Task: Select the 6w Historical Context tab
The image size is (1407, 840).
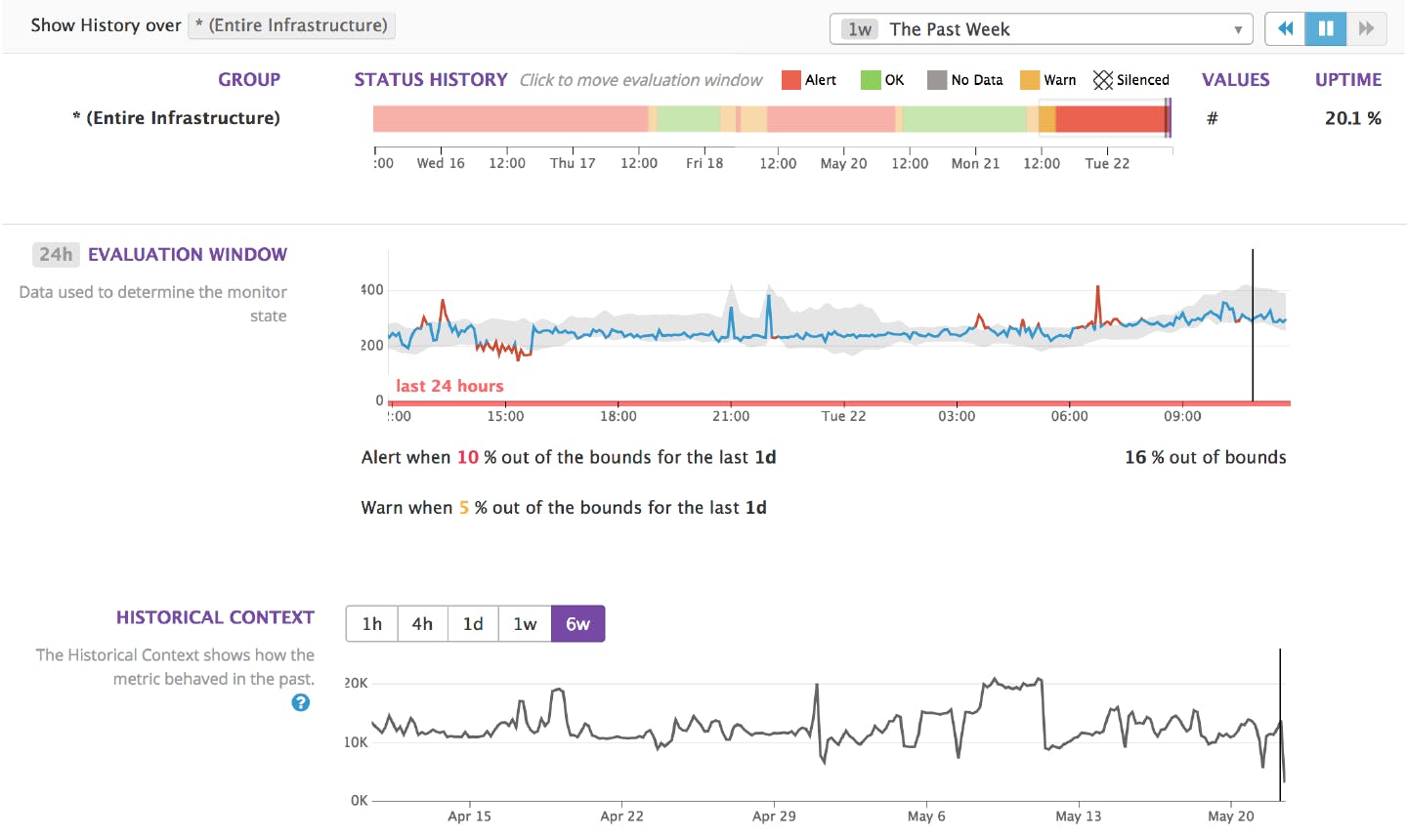Action: pos(578,623)
